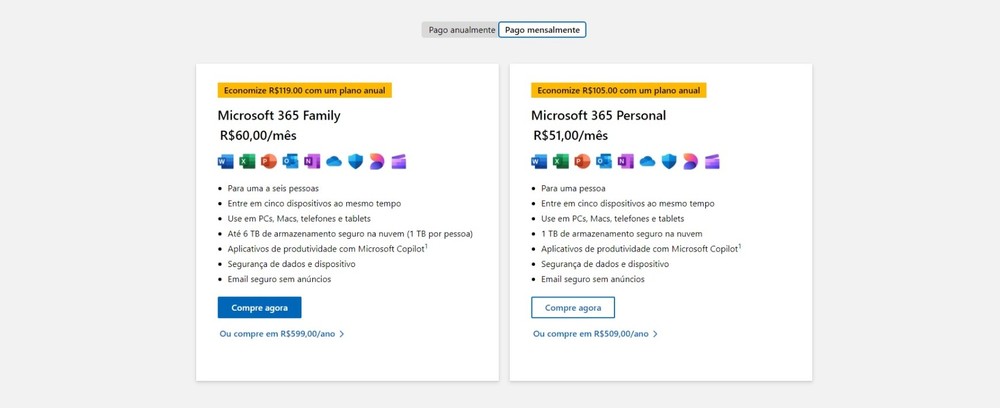Click the OneDrive cloud icon in Personal plan

tap(647, 162)
